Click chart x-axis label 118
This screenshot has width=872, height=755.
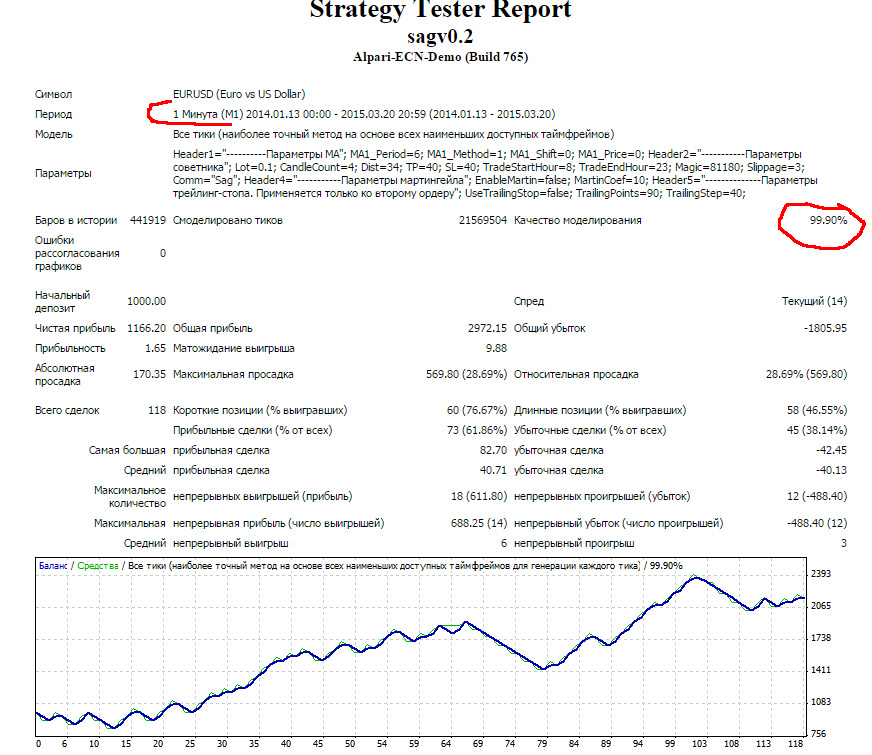(x=795, y=744)
